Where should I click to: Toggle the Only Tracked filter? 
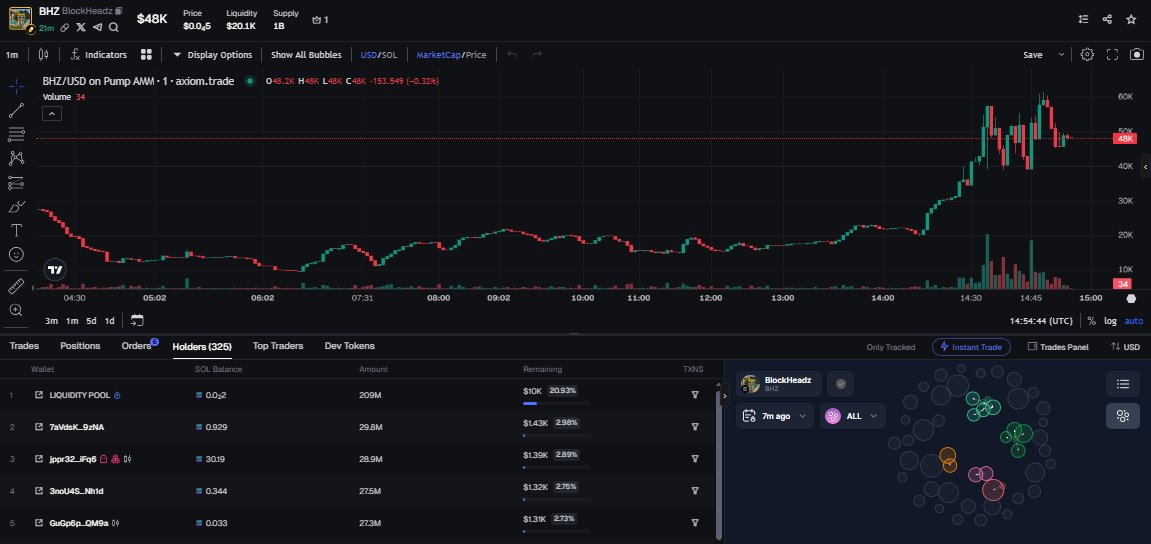[x=890, y=347]
